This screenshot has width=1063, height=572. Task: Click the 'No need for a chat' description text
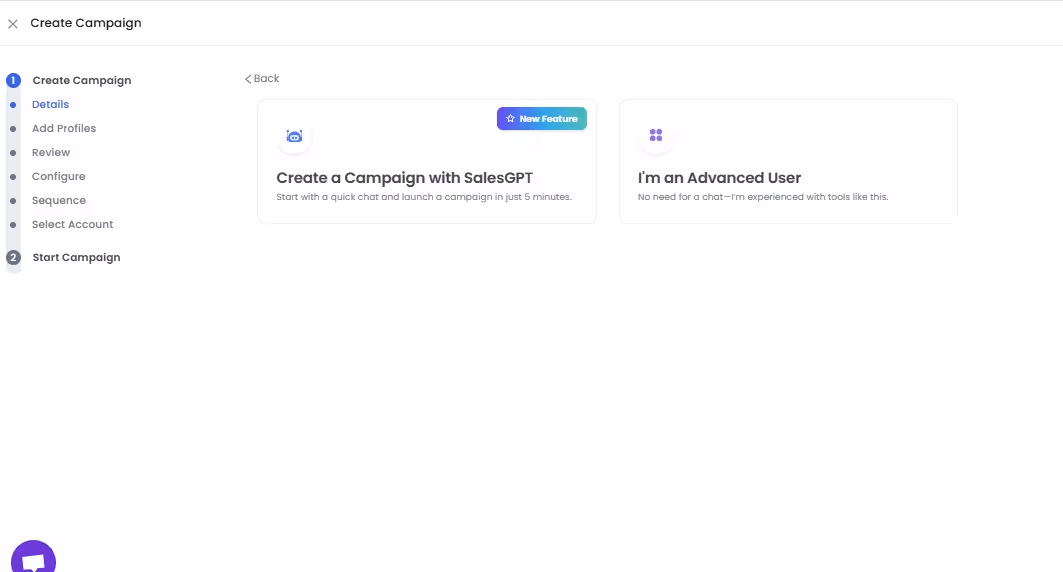click(763, 197)
